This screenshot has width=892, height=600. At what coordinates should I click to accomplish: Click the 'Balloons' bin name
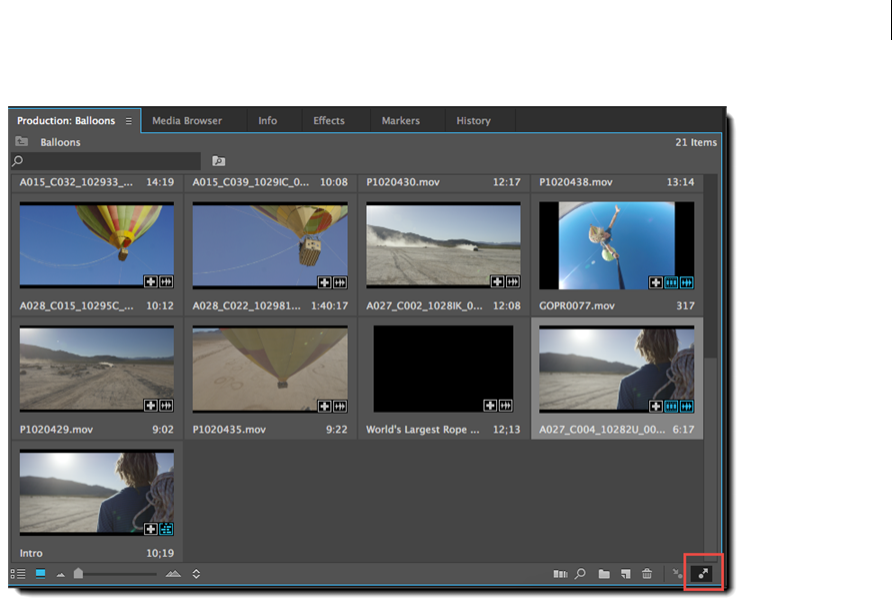click(x=60, y=142)
